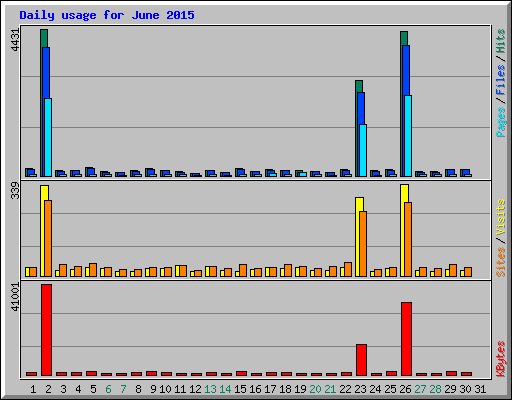Click the day 15 axis label
The height and width of the screenshot is (400, 512).
click(240, 389)
